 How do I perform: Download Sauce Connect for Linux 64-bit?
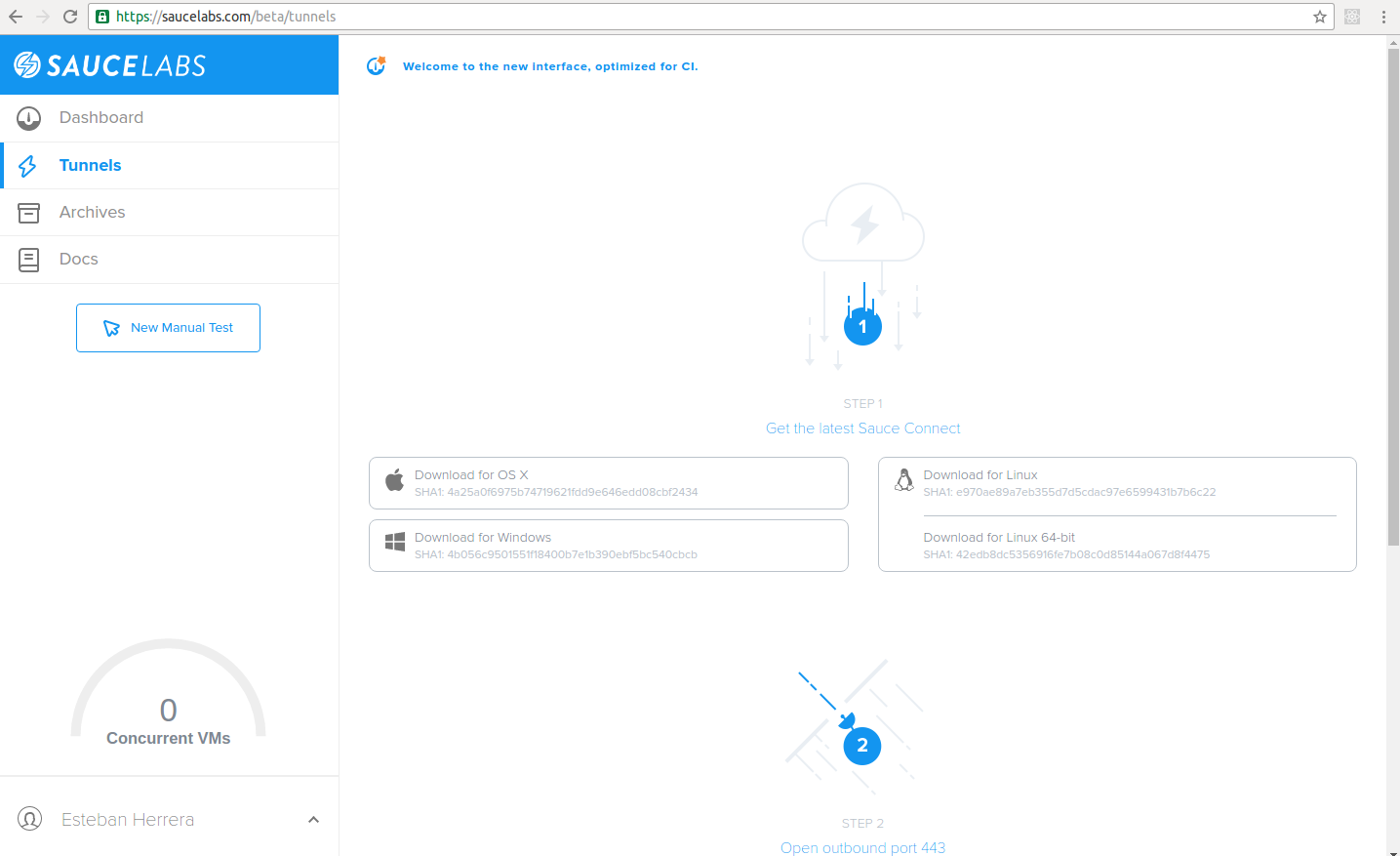click(999, 538)
